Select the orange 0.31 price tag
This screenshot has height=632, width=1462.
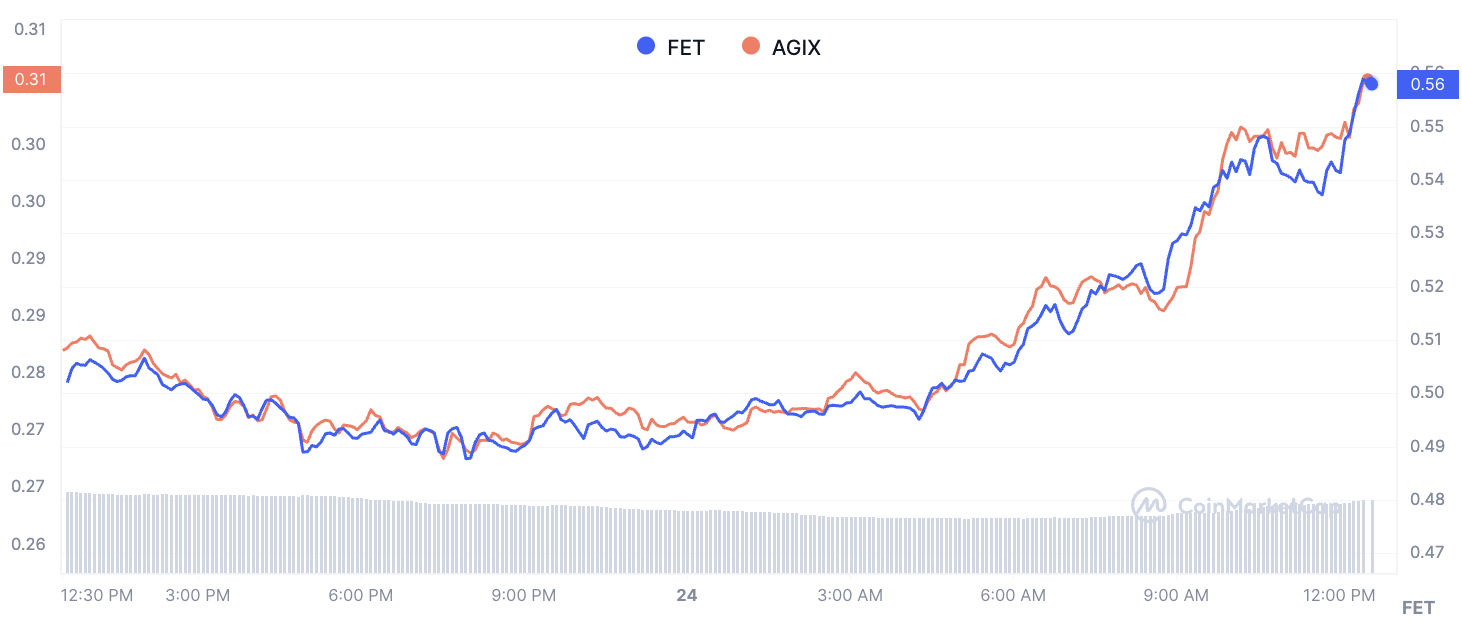click(31, 80)
